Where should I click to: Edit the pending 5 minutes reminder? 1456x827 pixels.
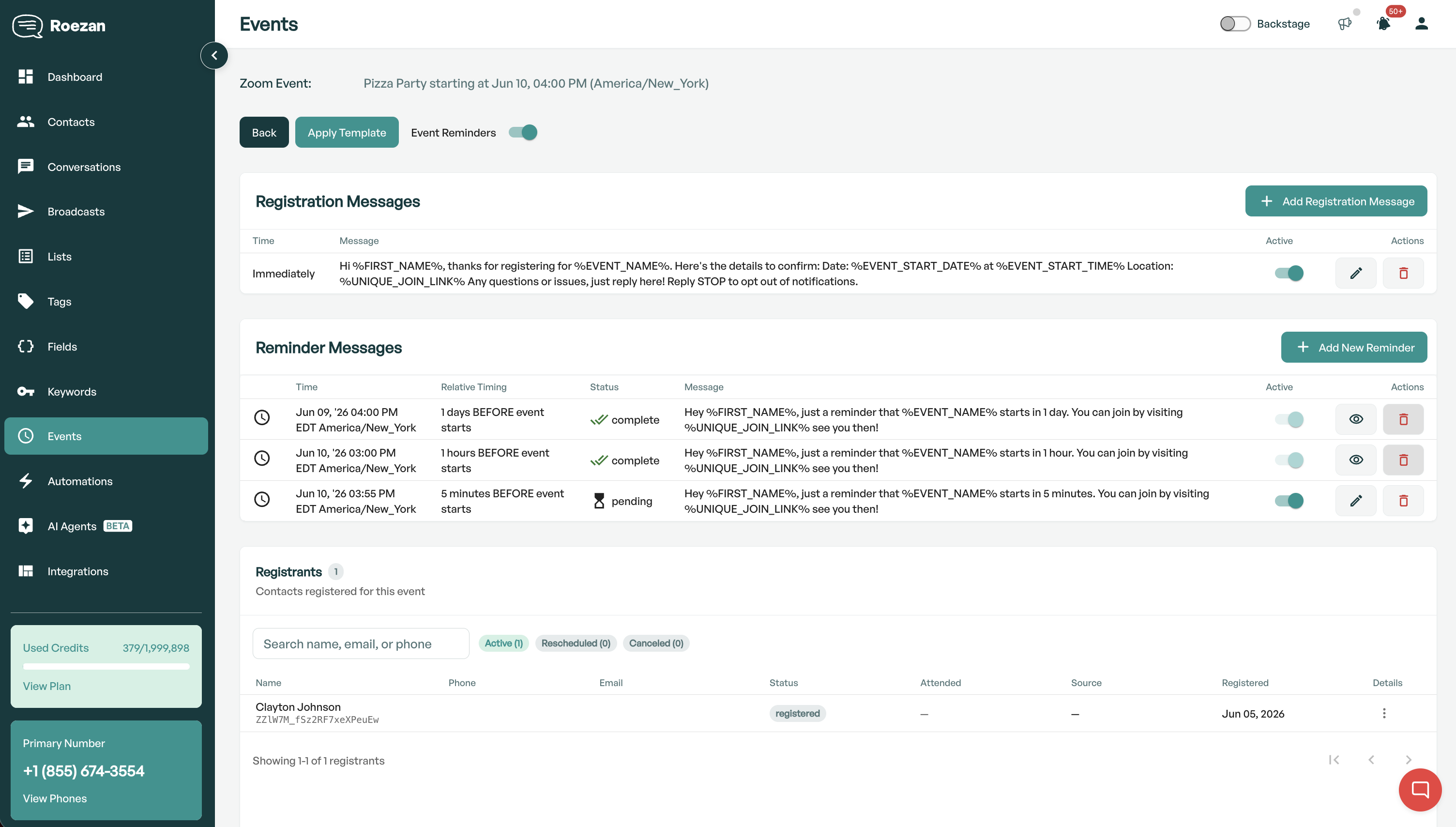coord(1356,501)
